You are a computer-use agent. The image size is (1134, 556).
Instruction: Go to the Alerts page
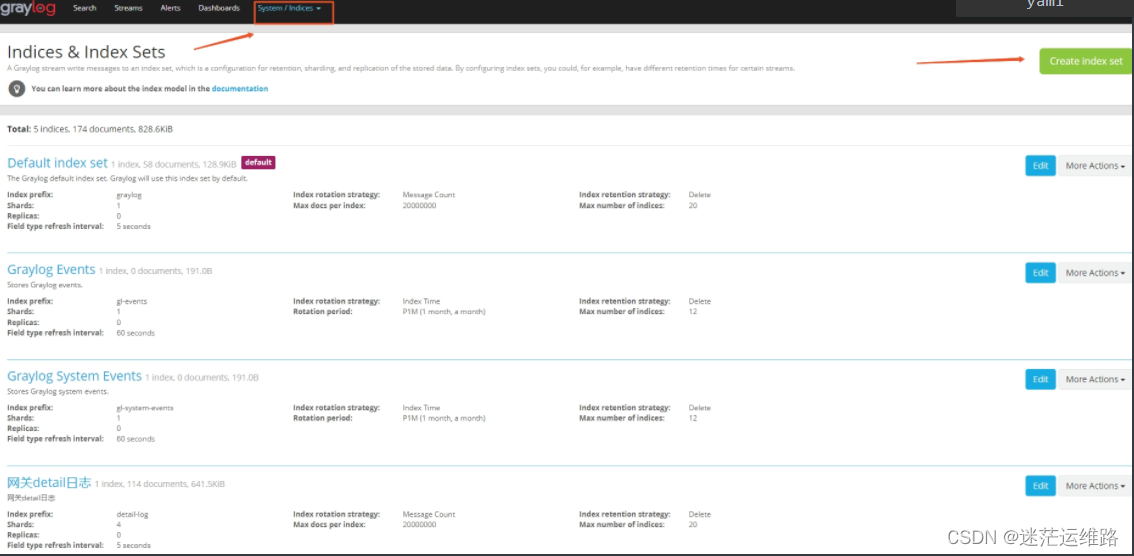coord(171,9)
